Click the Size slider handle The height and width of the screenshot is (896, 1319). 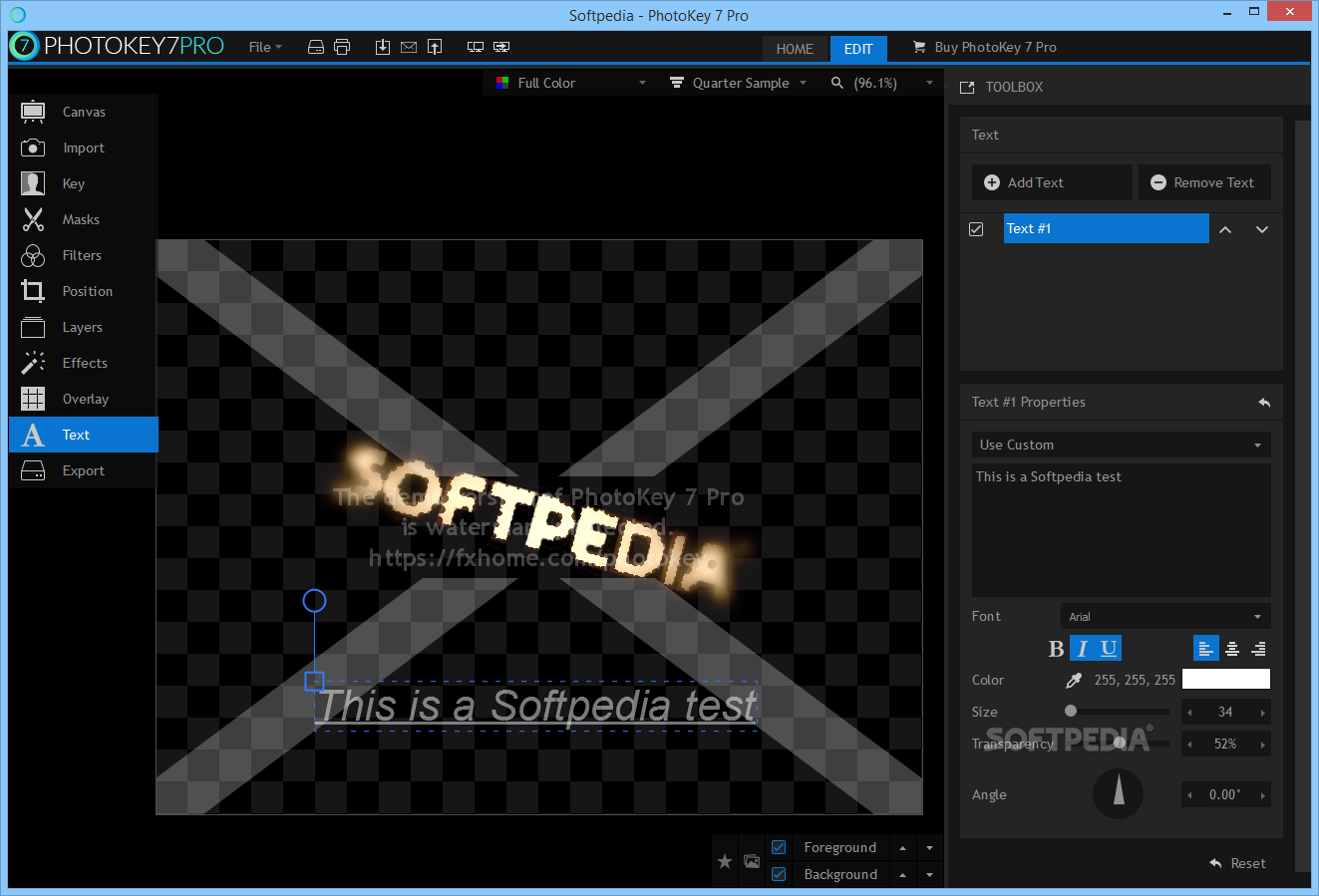(1071, 712)
